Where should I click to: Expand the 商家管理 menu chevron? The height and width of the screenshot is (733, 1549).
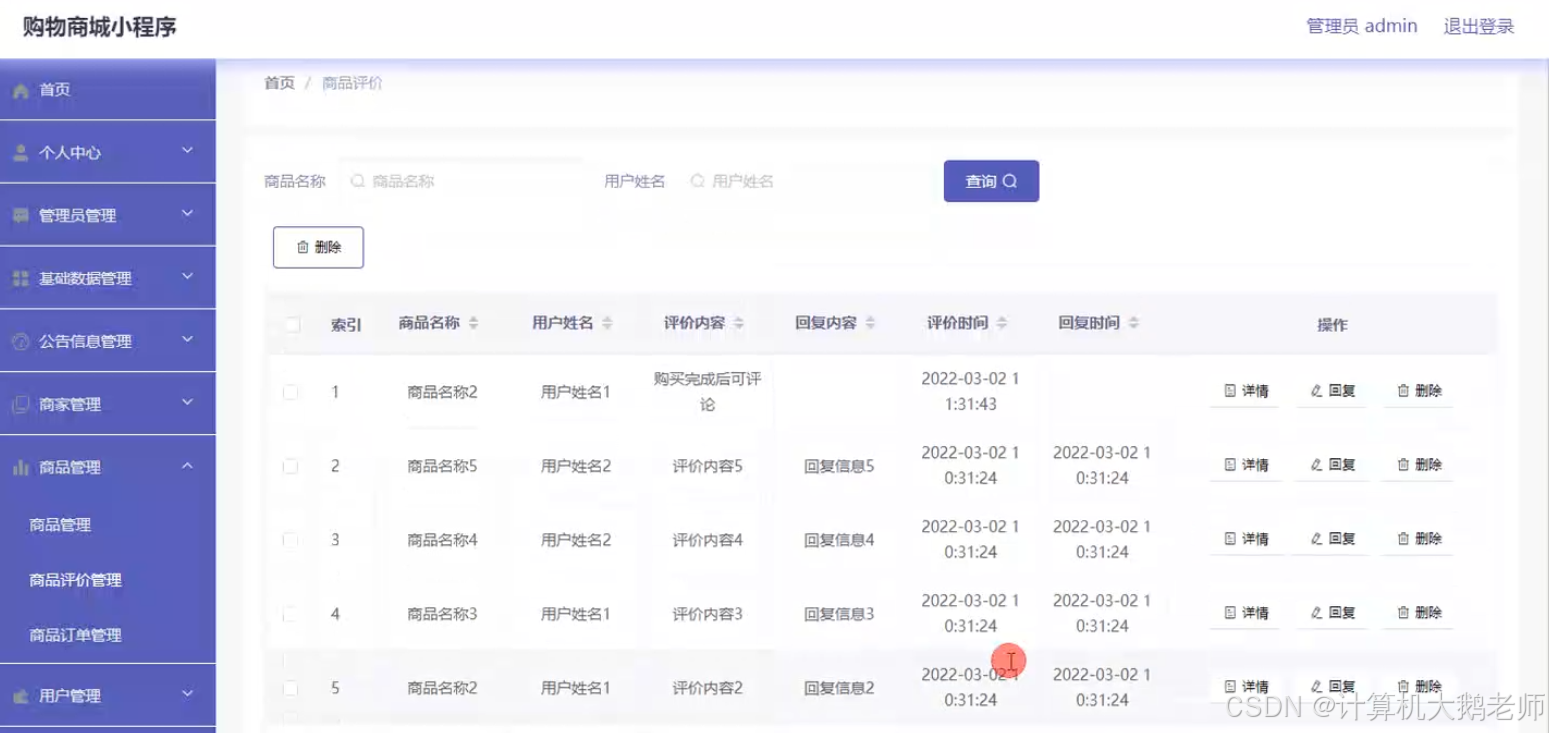point(187,403)
